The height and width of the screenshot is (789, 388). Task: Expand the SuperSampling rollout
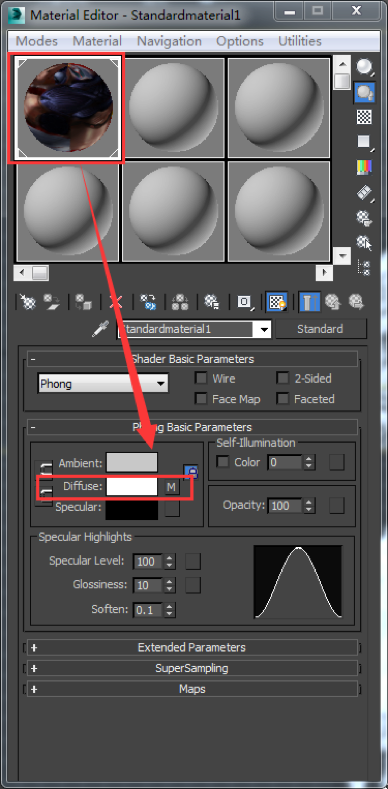[x=192, y=668]
